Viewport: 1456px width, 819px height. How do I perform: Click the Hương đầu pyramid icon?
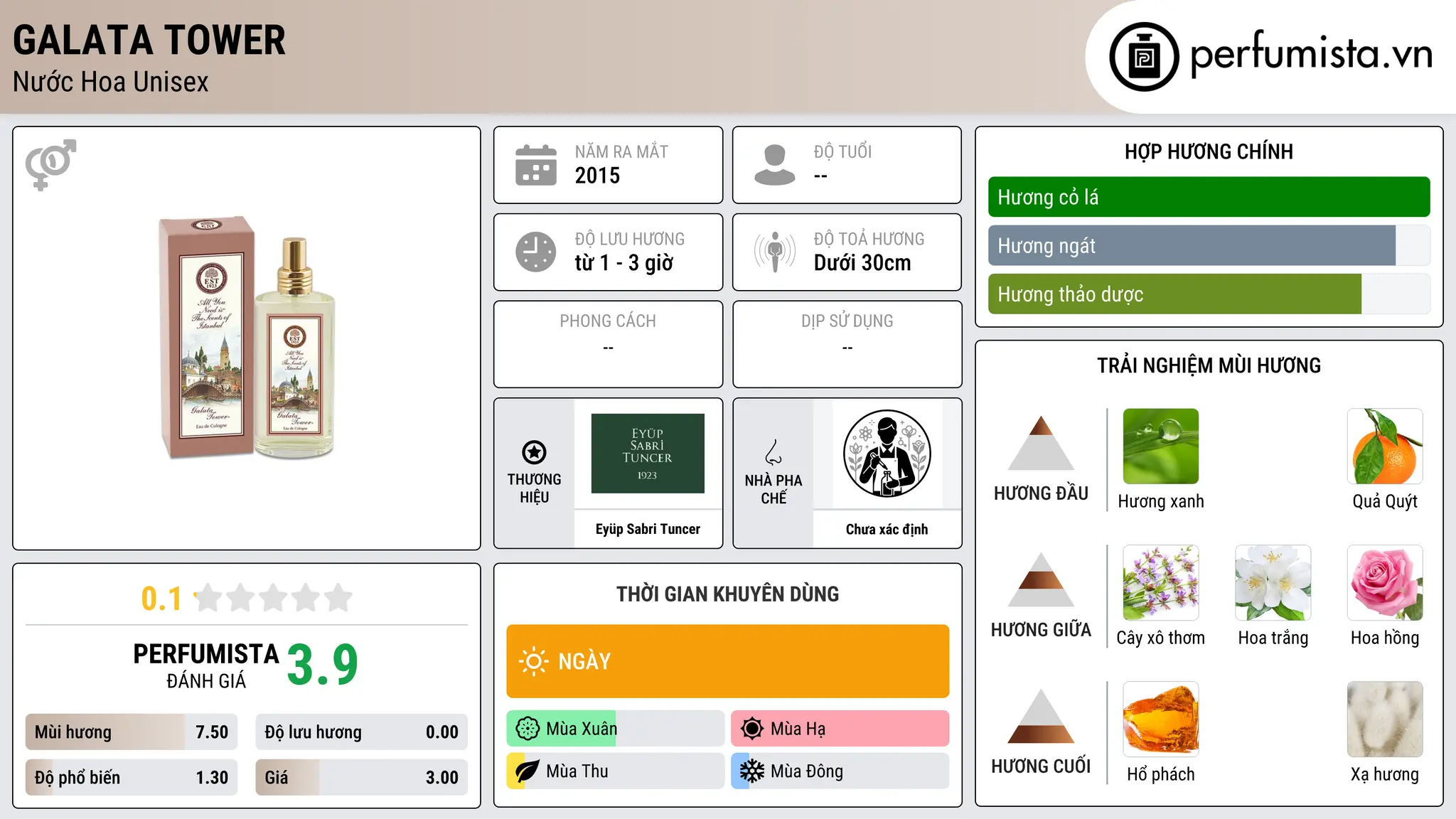coord(1041,443)
